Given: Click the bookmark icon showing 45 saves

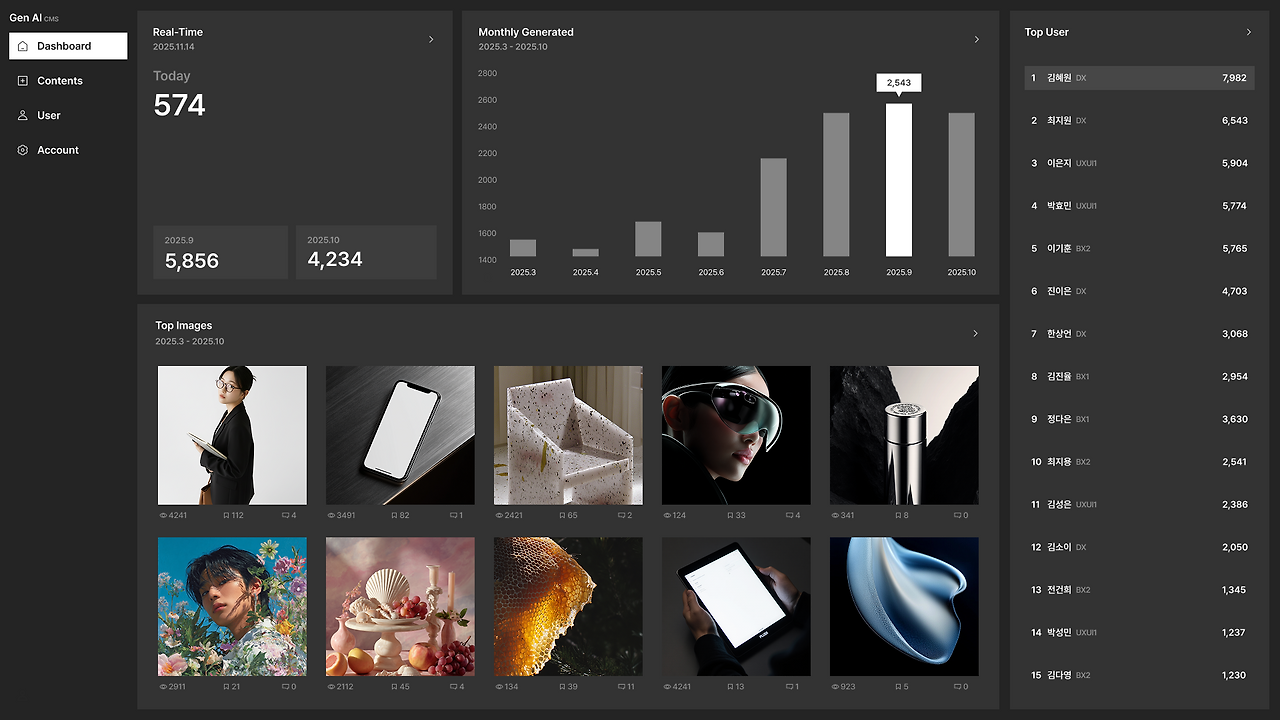Looking at the screenshot, I should coord(394,687).
